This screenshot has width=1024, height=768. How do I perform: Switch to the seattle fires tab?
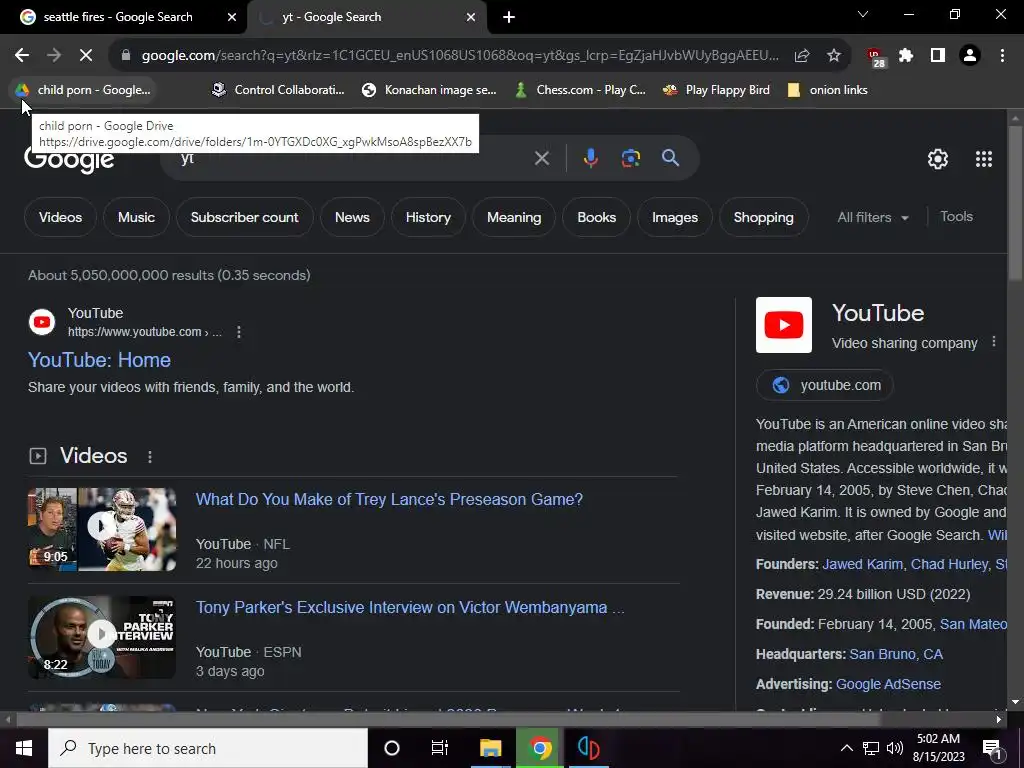118,17
